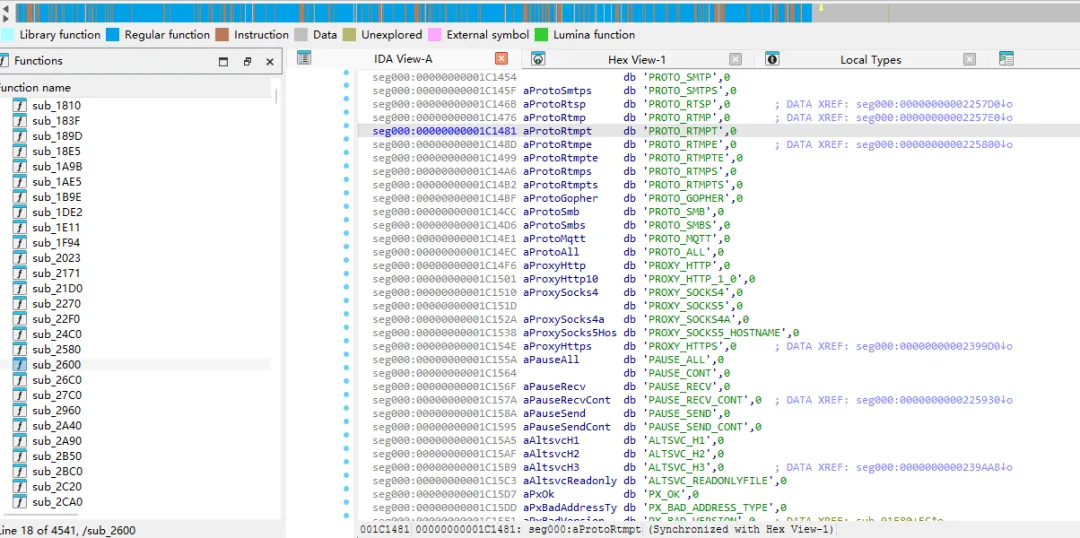
Task: Click the sub_2CA0 function icon
Action: coord(20,501)
